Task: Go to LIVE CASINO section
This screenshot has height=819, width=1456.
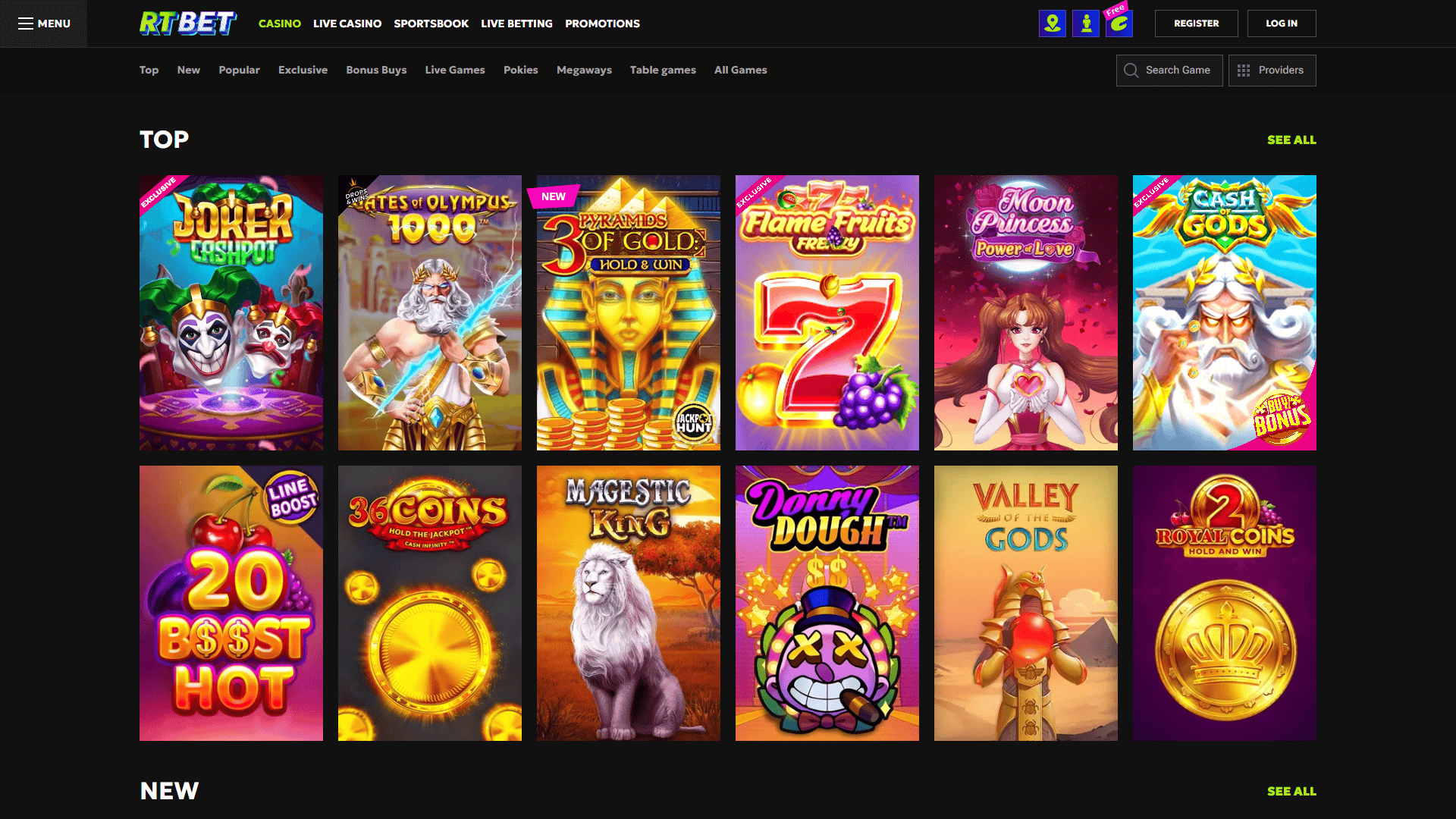Action: point(347,24)
